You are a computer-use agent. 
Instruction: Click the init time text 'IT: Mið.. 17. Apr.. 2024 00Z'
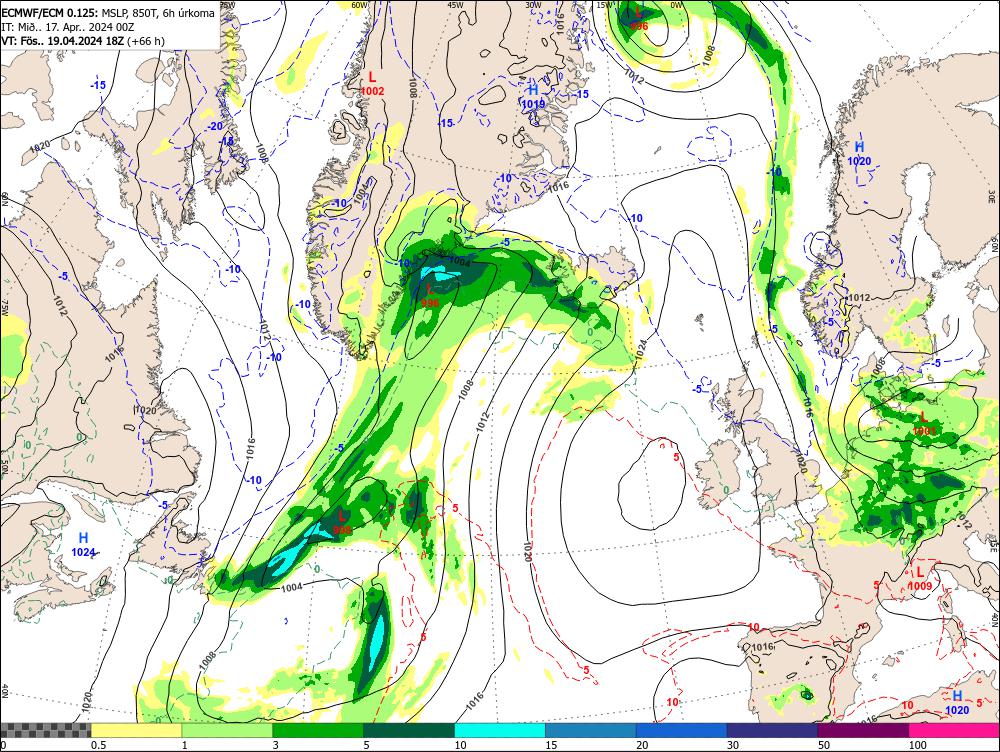(68, 27)
